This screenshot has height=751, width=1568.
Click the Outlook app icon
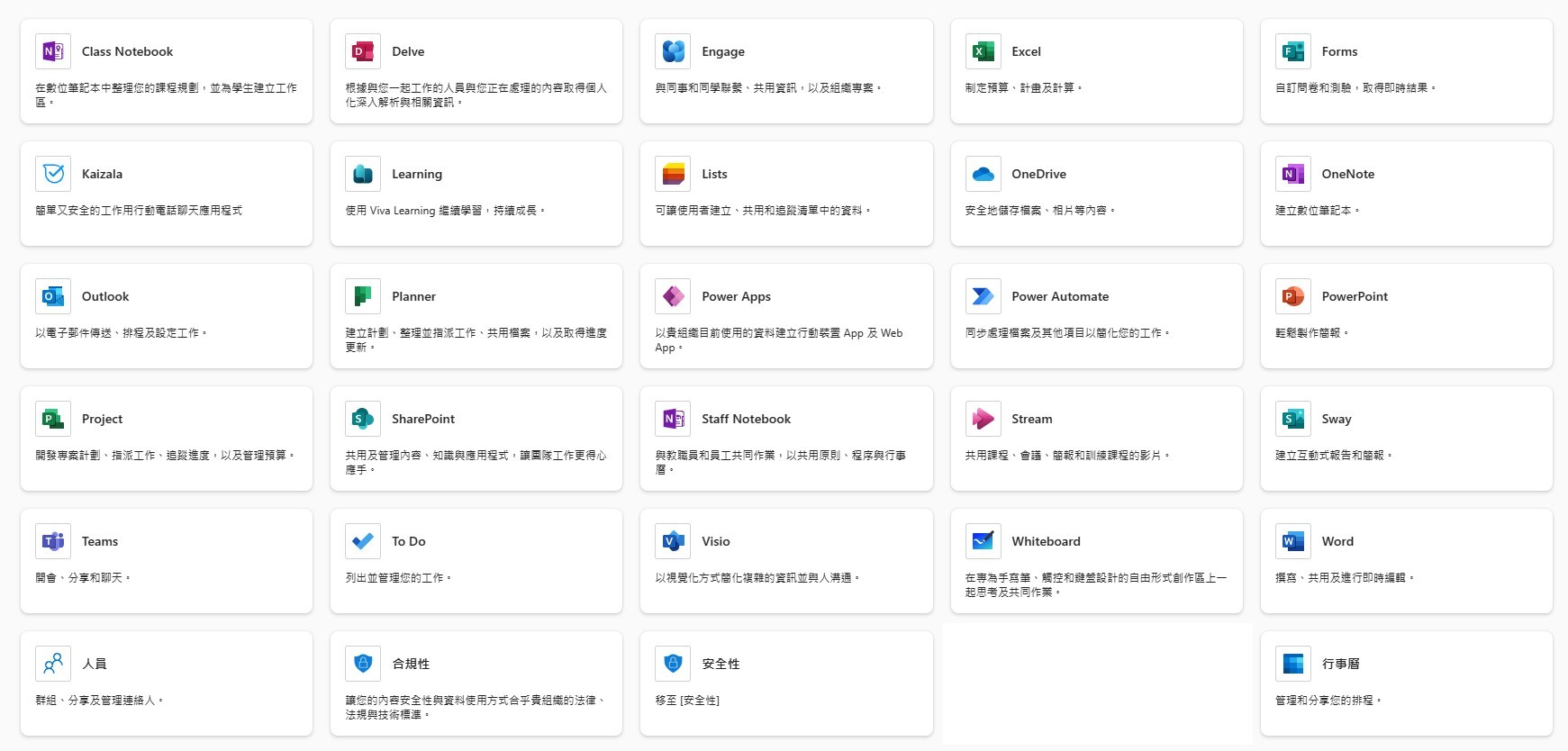[x=53, y=296]
